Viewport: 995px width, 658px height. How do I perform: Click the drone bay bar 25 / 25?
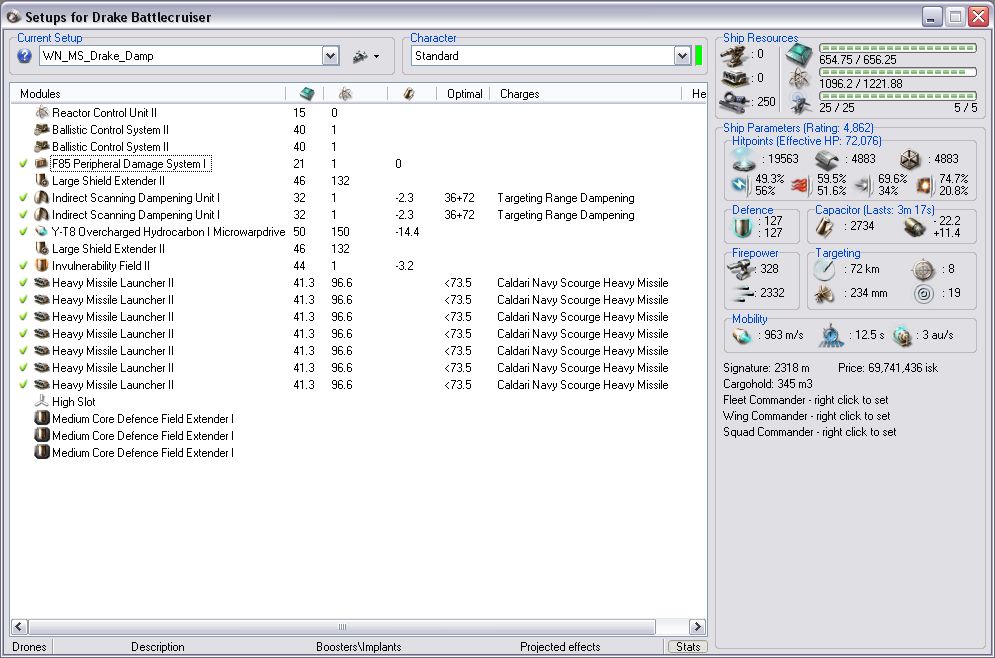pos(897,96)
